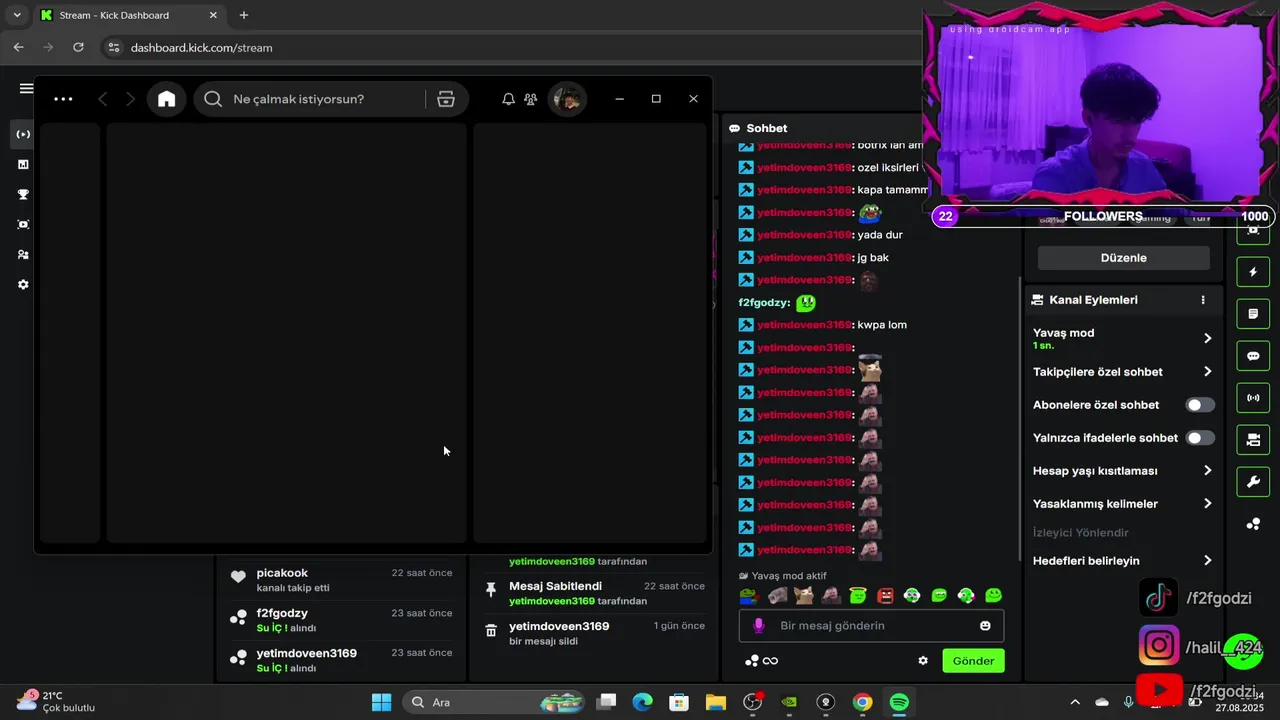Viewport: 1280px width, 720px height.
Task: Click Düzenle button
Action: 1123,258
